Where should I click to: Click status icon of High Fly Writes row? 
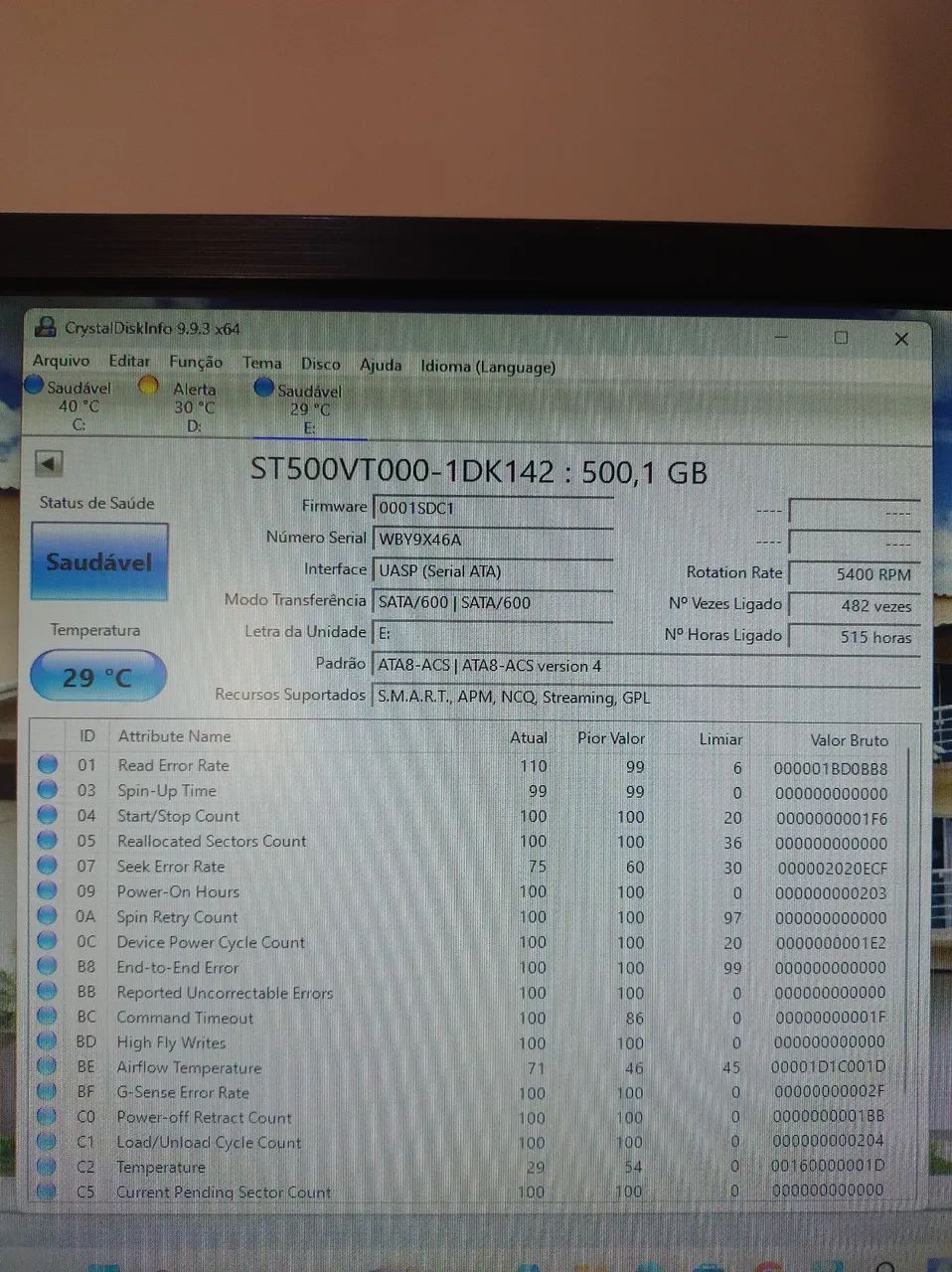(x=47, y=1041)
